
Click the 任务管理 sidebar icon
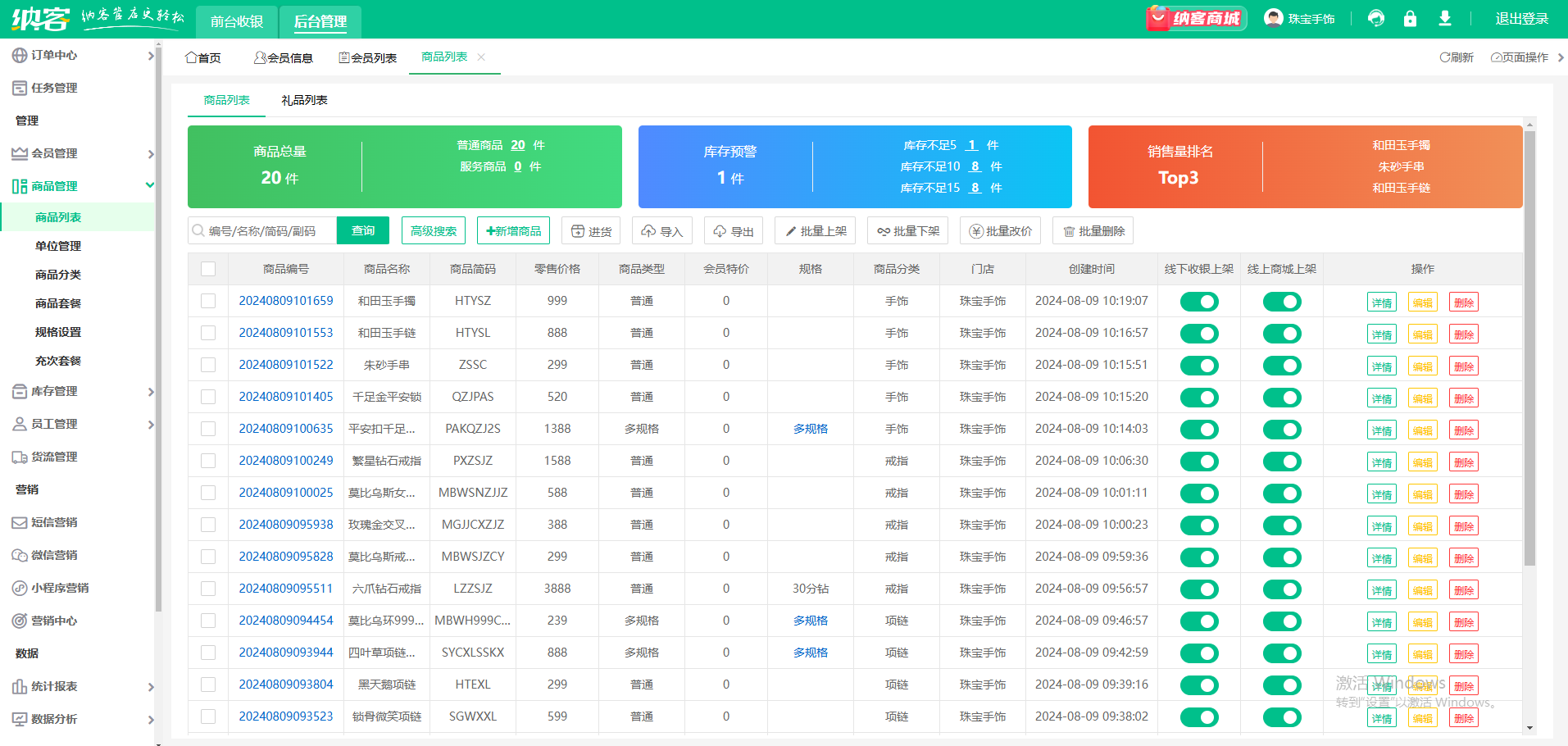point(20,88)
